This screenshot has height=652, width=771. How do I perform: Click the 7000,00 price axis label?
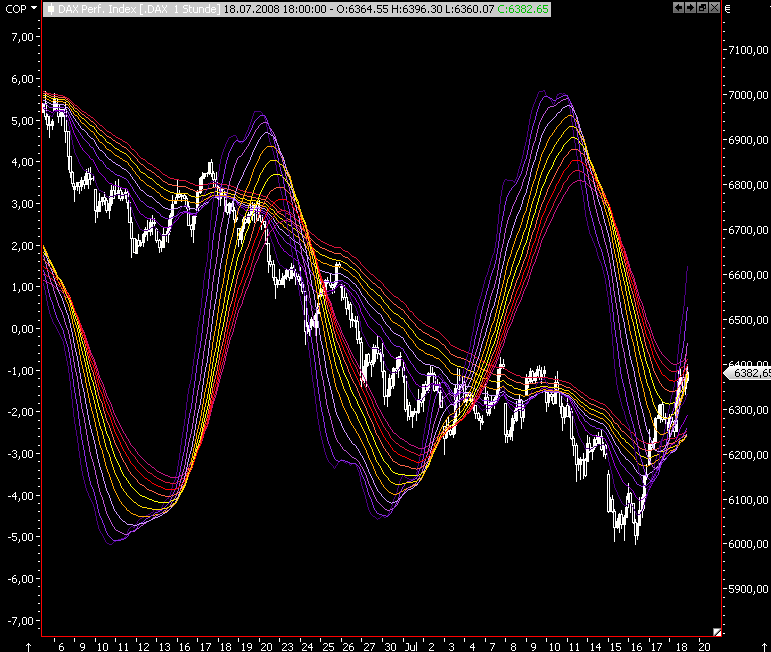coord(748,96)
